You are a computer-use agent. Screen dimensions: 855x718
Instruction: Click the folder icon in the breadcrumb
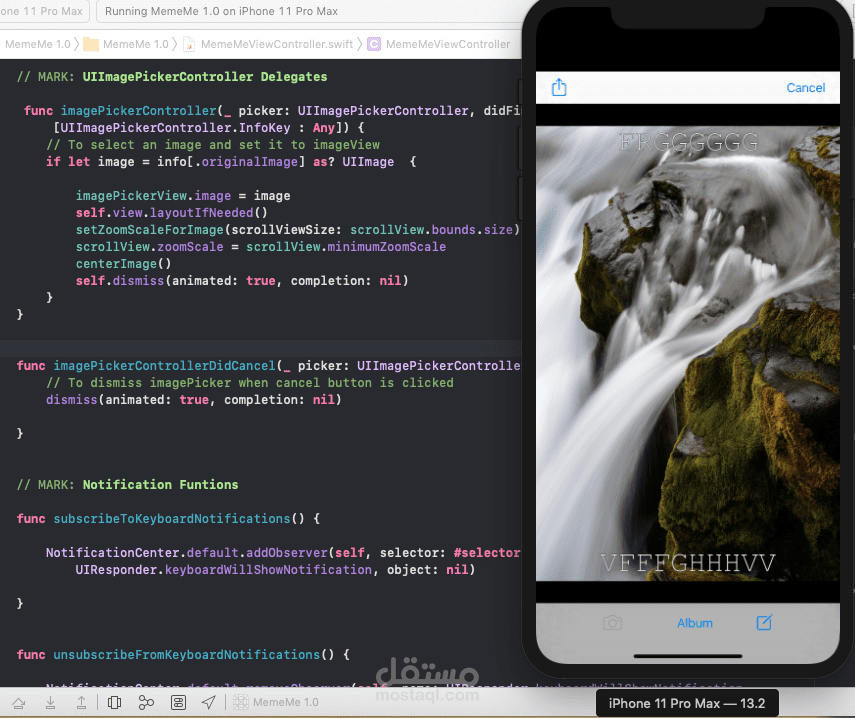pyautogui.click(x=91, y=44)
